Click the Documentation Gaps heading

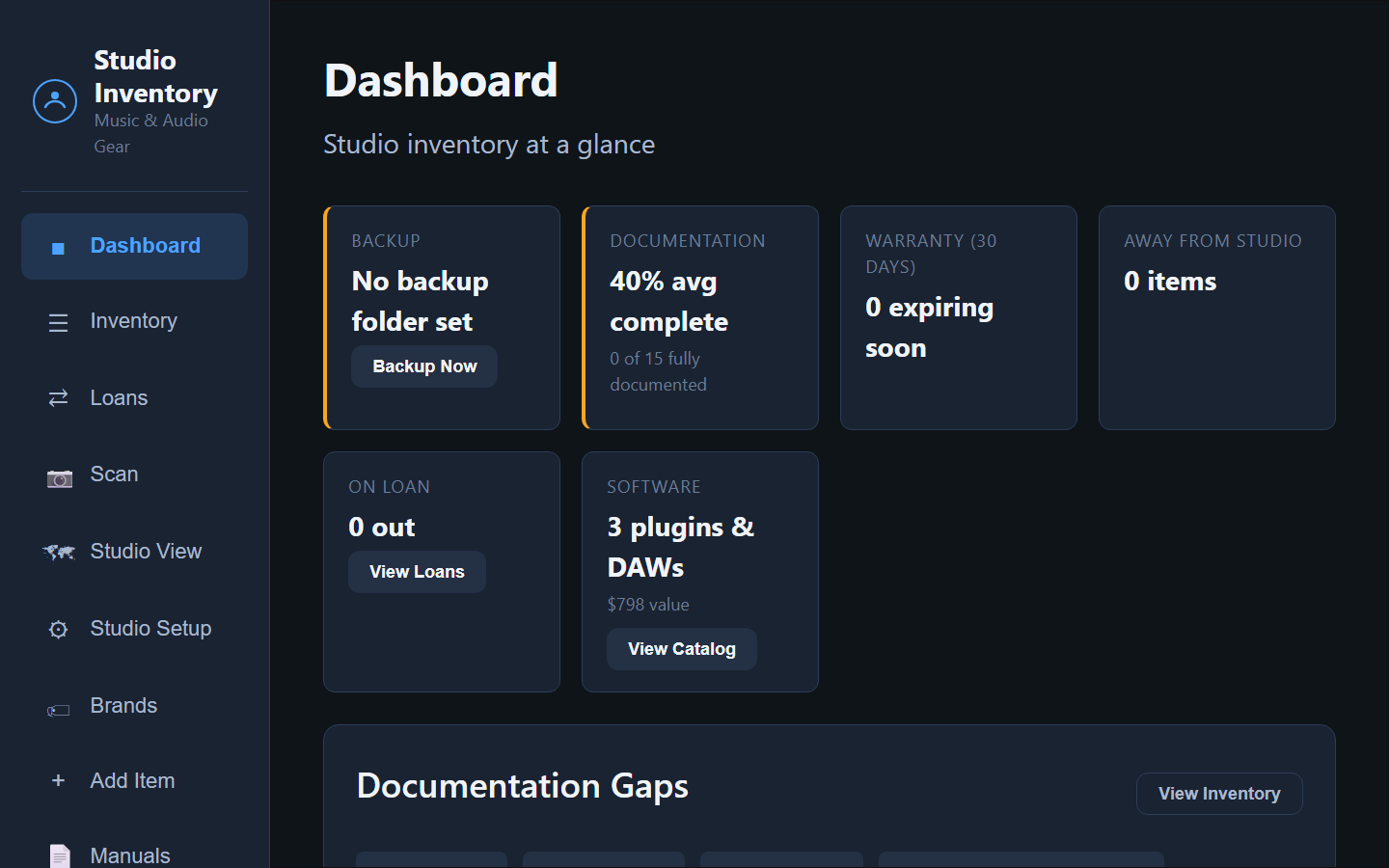(x=523, y=787)
